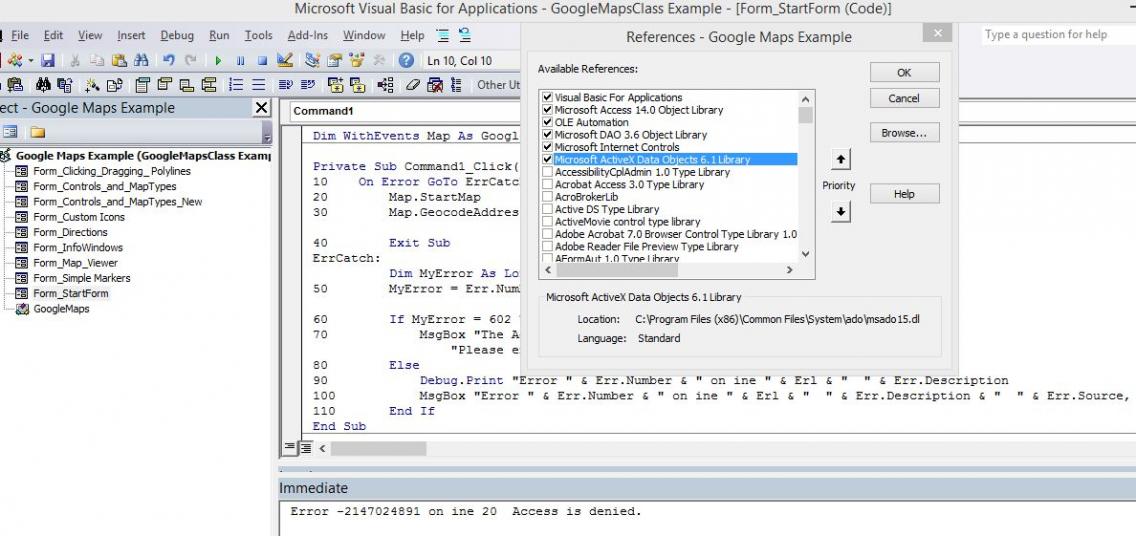
Task: Click the blue Help question mark icon
Action: point(406,61)
